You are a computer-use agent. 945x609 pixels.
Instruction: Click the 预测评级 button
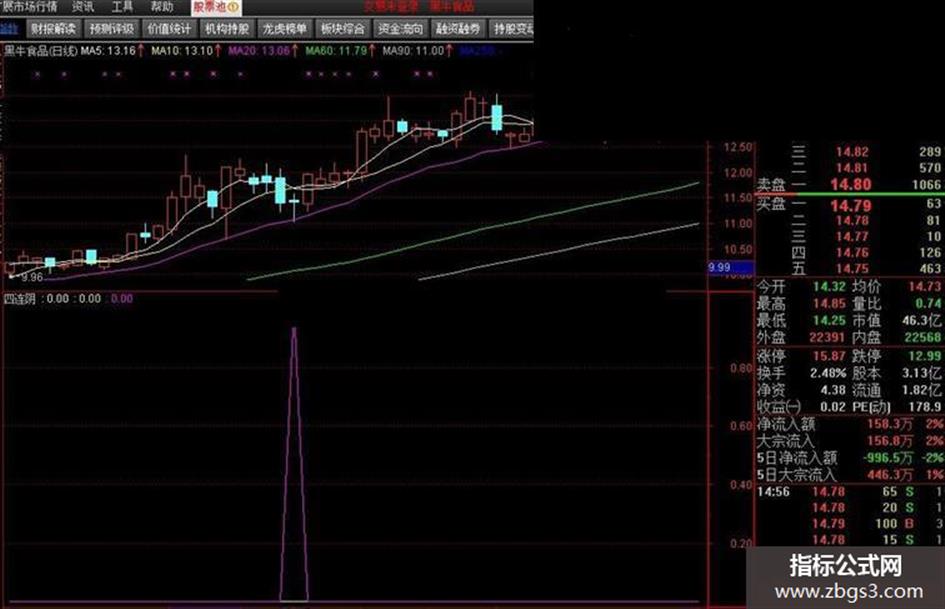pos(112,28)
